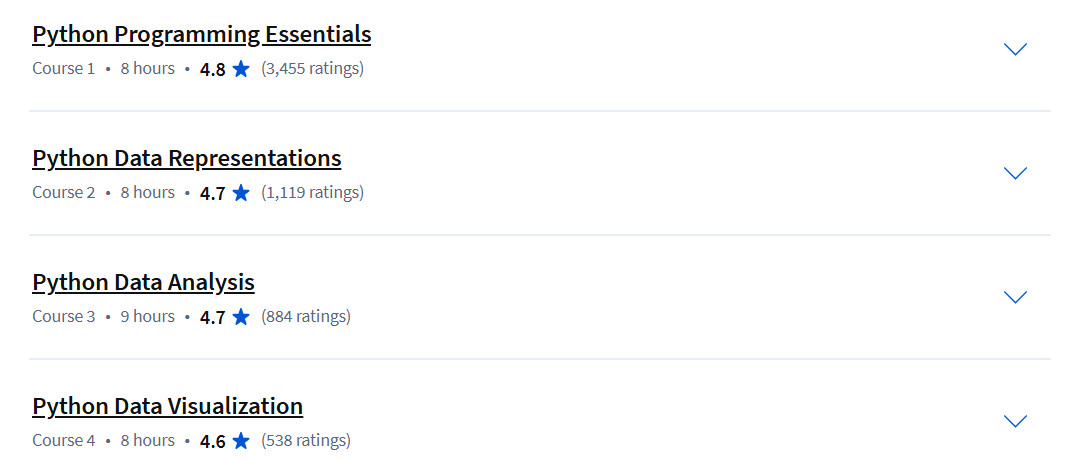The height and width of the screenshot is (468, 1067).
Task: Expand the Python Data Representations chevron
Action: tap(1015, 173)
